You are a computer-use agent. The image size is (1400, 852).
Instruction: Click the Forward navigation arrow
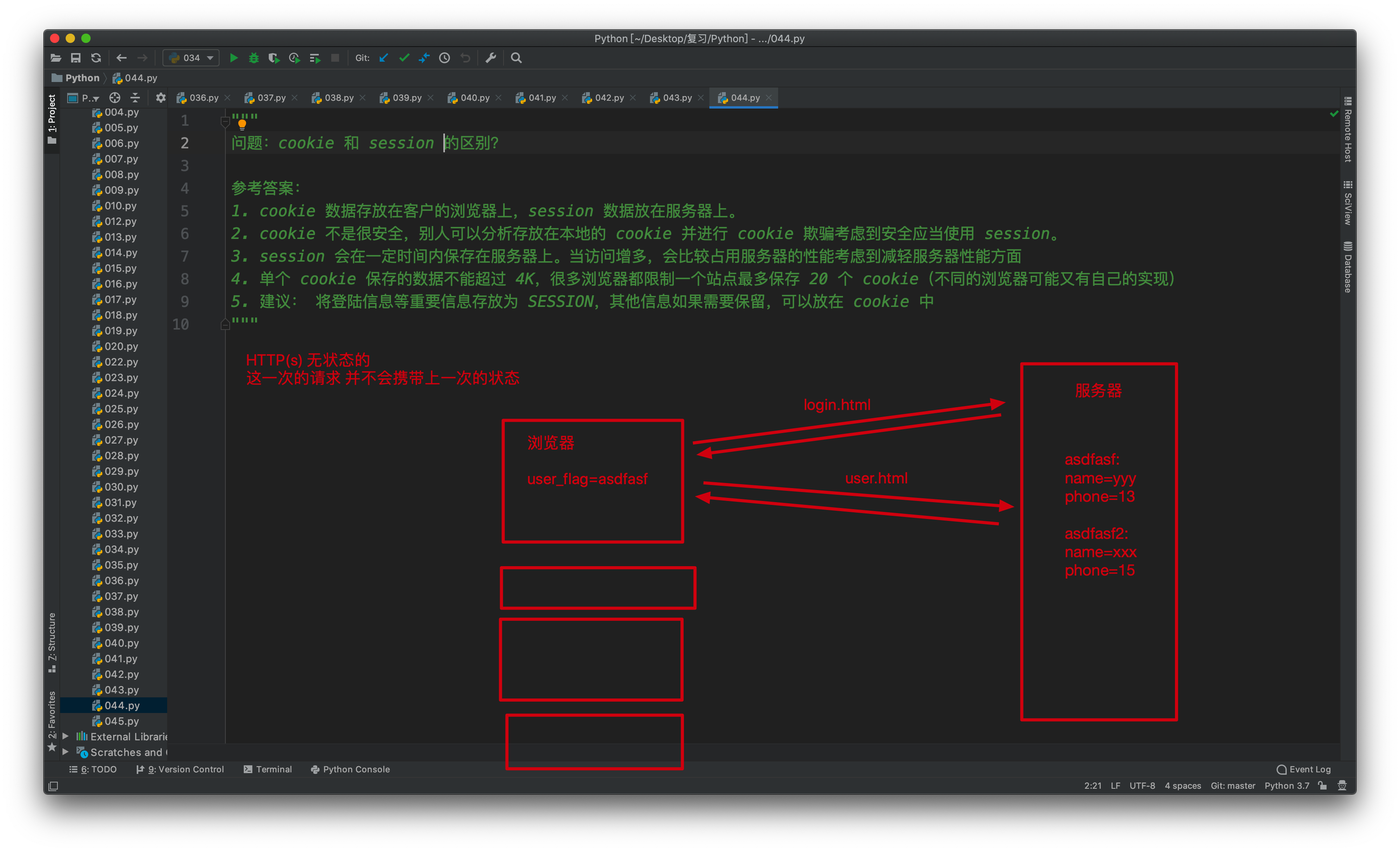coord(142,58)
